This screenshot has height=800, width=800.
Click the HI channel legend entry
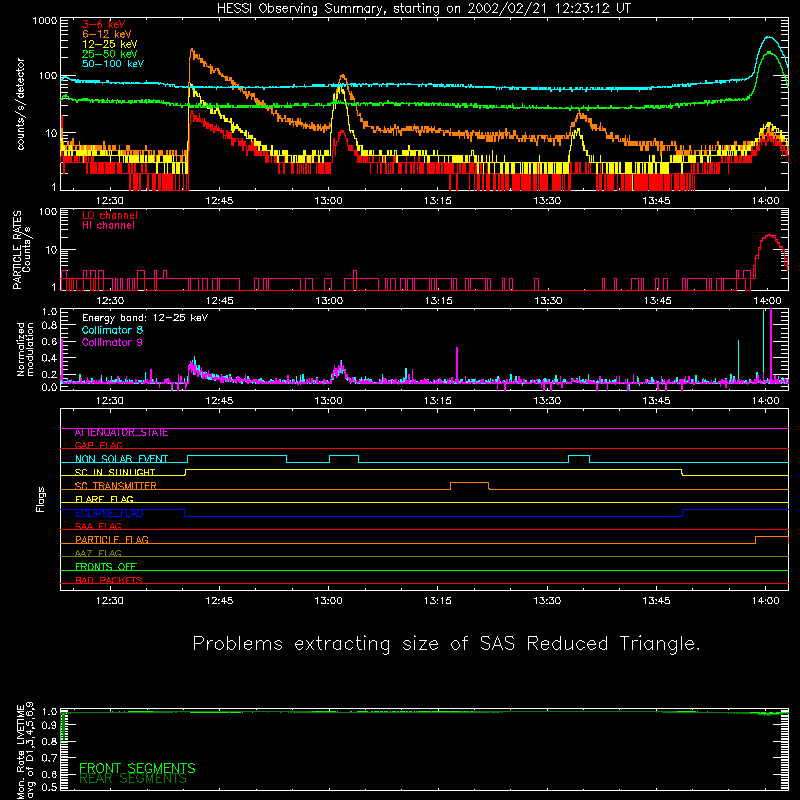(x=108, y=226)
